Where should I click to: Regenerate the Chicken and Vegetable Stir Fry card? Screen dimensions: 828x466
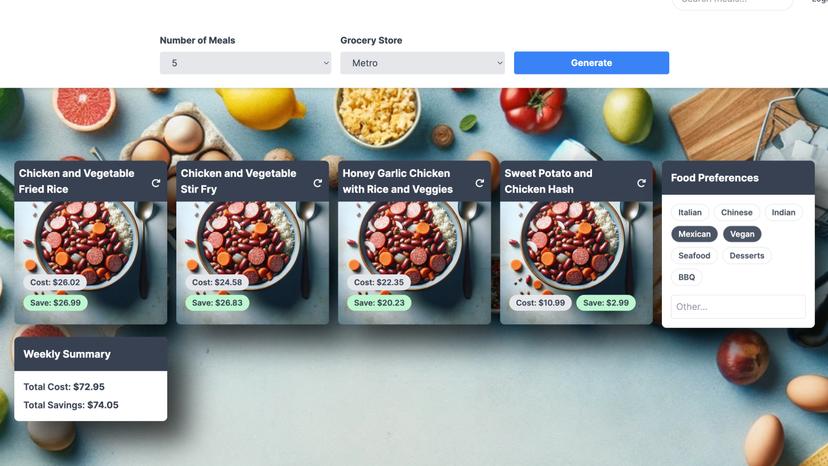[317, 183]
